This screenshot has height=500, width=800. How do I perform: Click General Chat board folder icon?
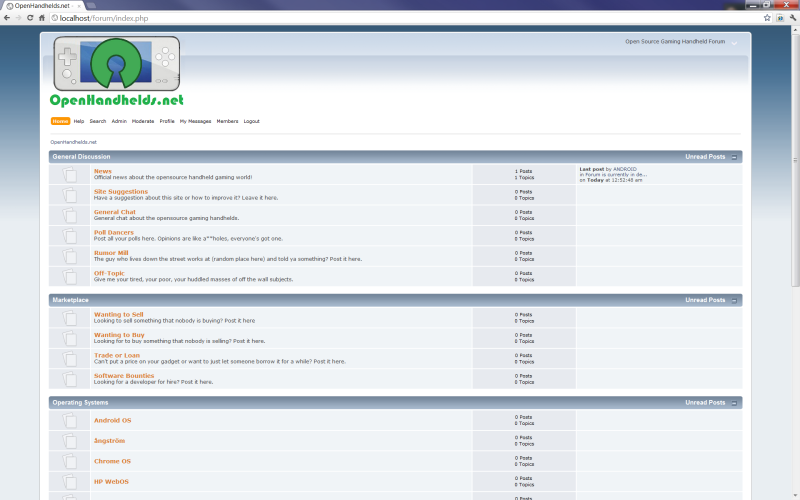69,215
